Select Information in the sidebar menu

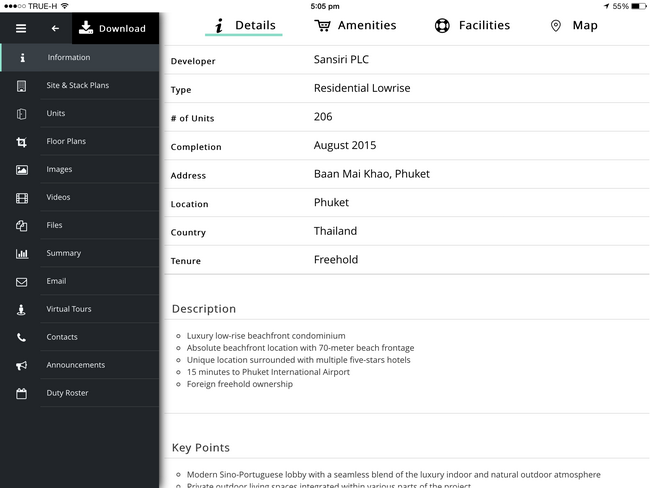point(80,58)
